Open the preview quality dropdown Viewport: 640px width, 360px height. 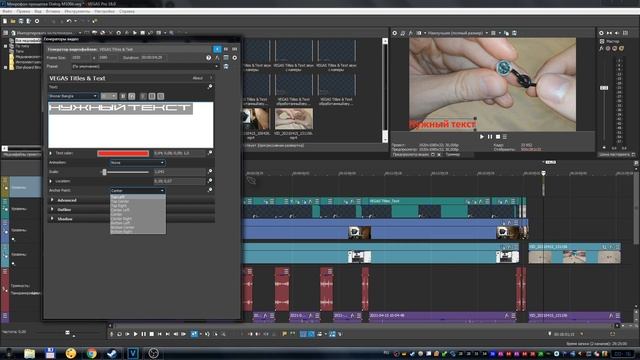click(457, 33)
